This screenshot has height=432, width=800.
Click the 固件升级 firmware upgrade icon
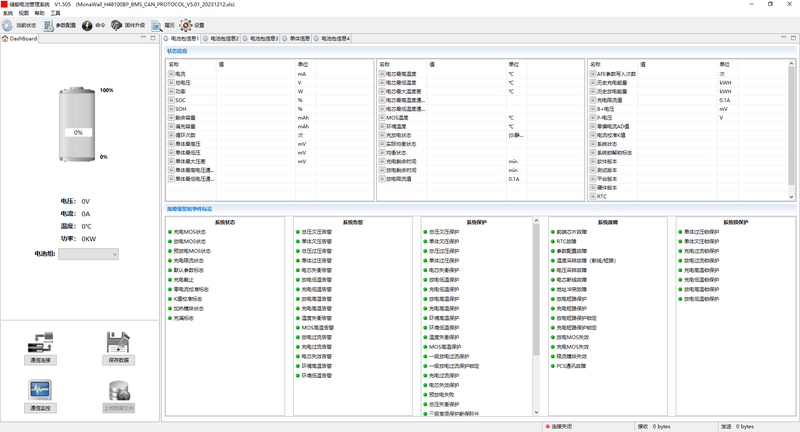pos(117,25)
